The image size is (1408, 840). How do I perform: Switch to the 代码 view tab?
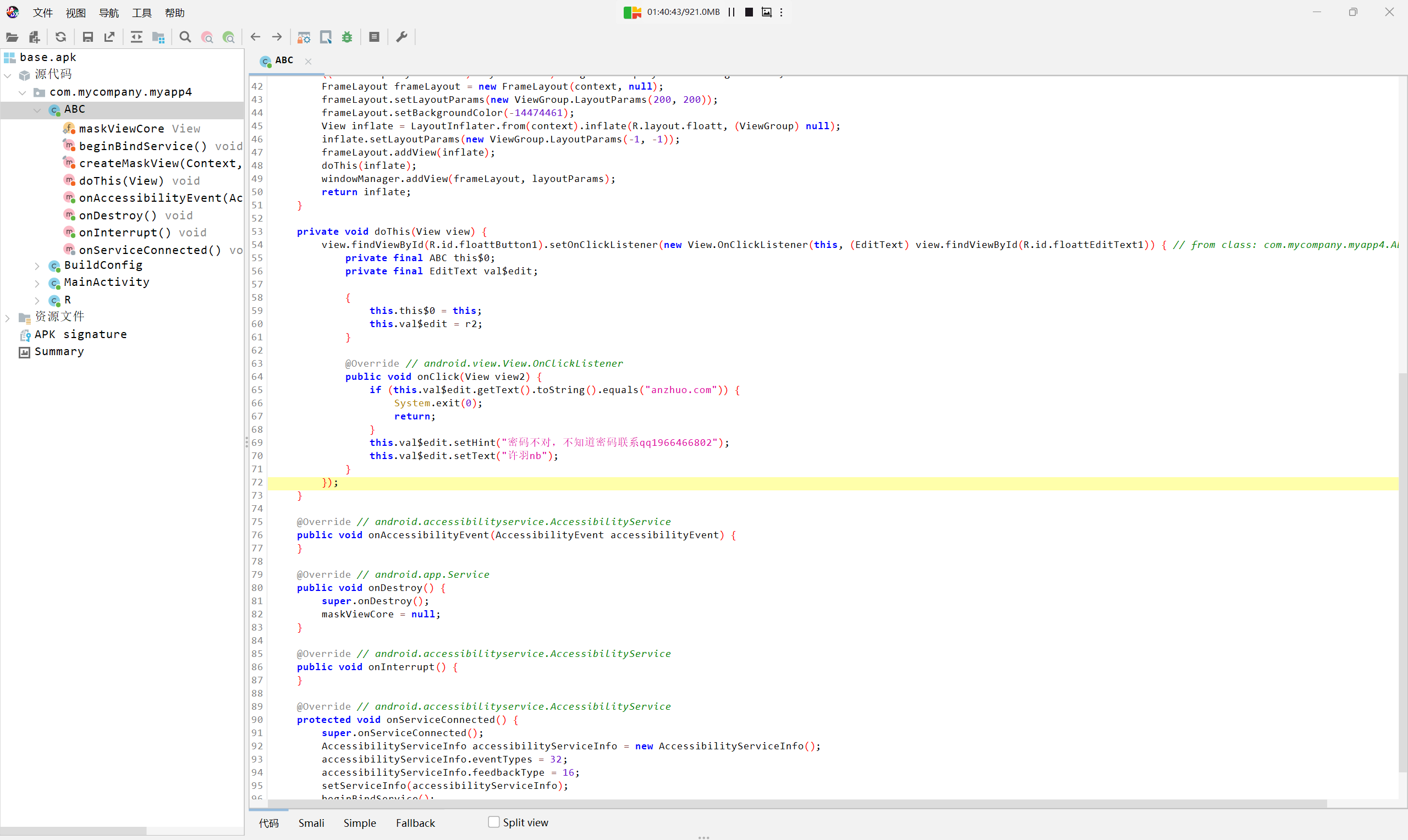269,823
